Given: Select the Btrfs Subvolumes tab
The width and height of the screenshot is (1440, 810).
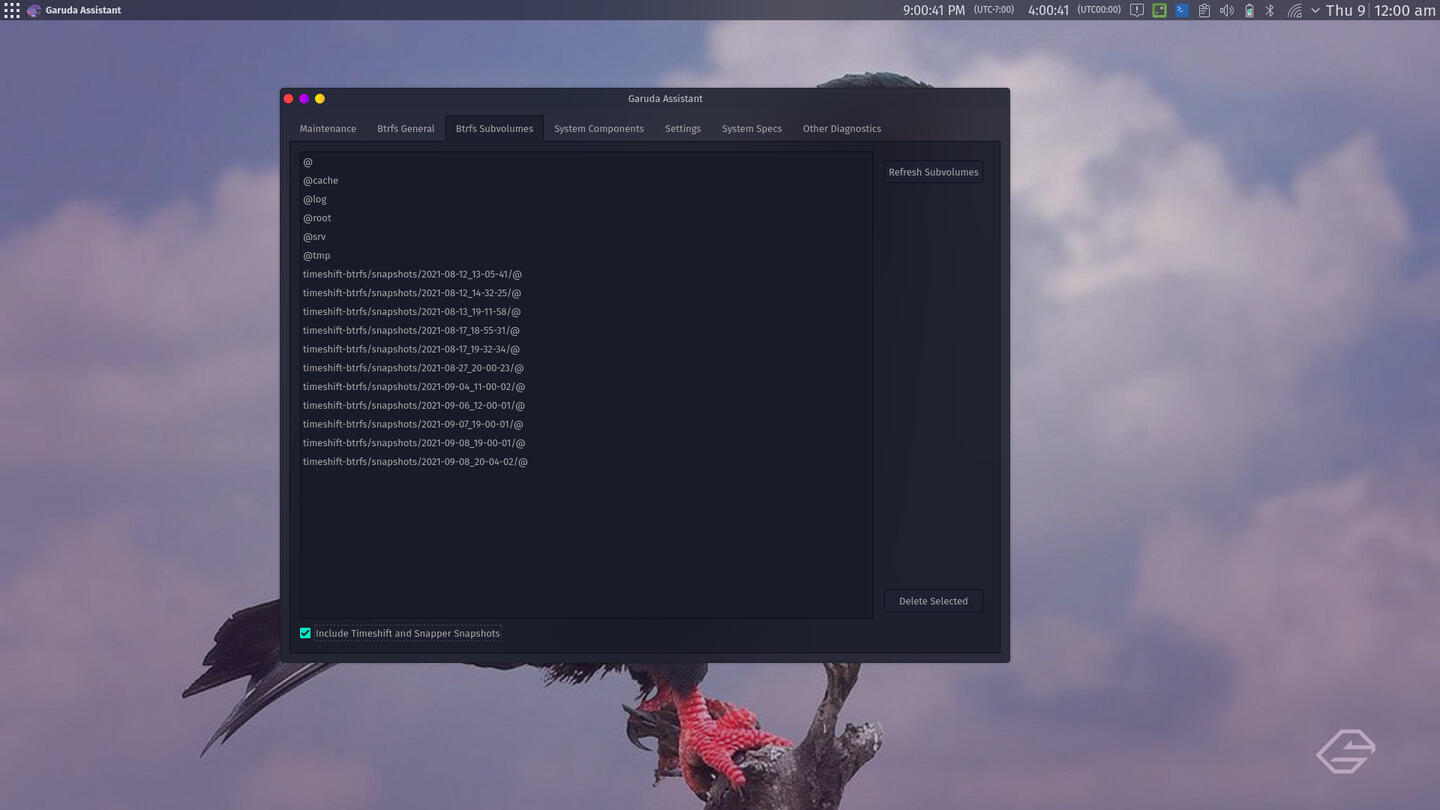Looking at the screenshot, I should (x=494, y=128).
